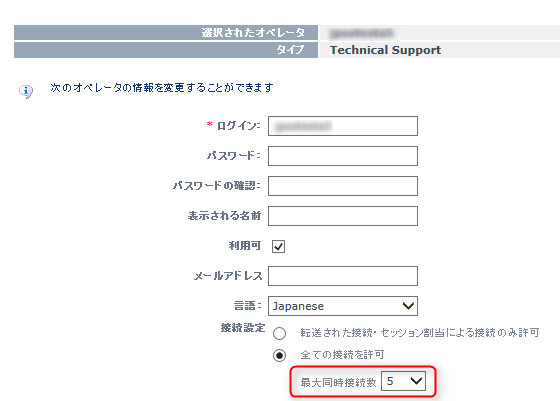Image resolution: width=560 pixels, height=401 pixels.
Task: Select 全ての接続を許可 radio button
Action: click(279, 356)
